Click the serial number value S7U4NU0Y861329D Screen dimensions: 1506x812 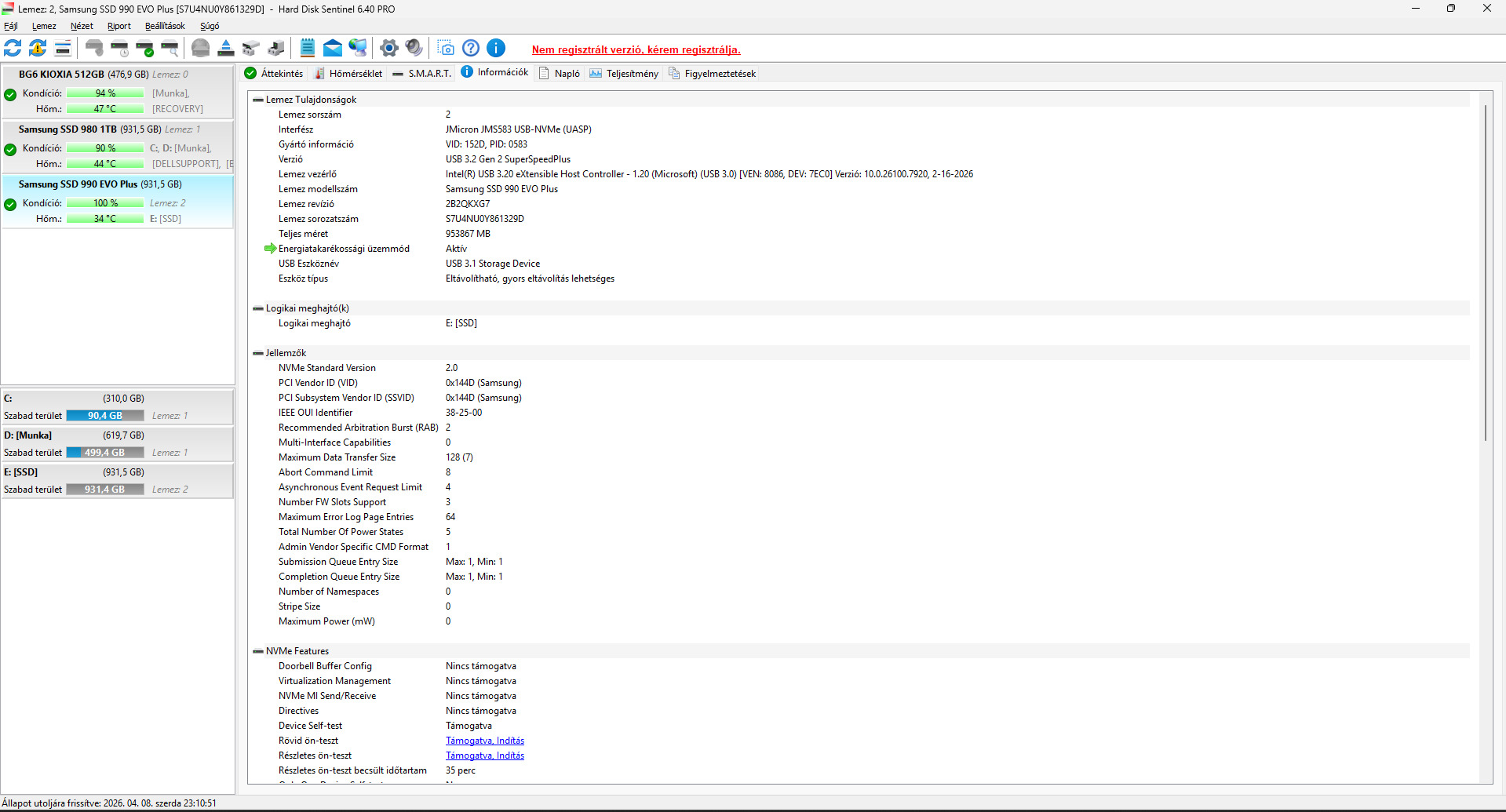click(x=485, y=219)
